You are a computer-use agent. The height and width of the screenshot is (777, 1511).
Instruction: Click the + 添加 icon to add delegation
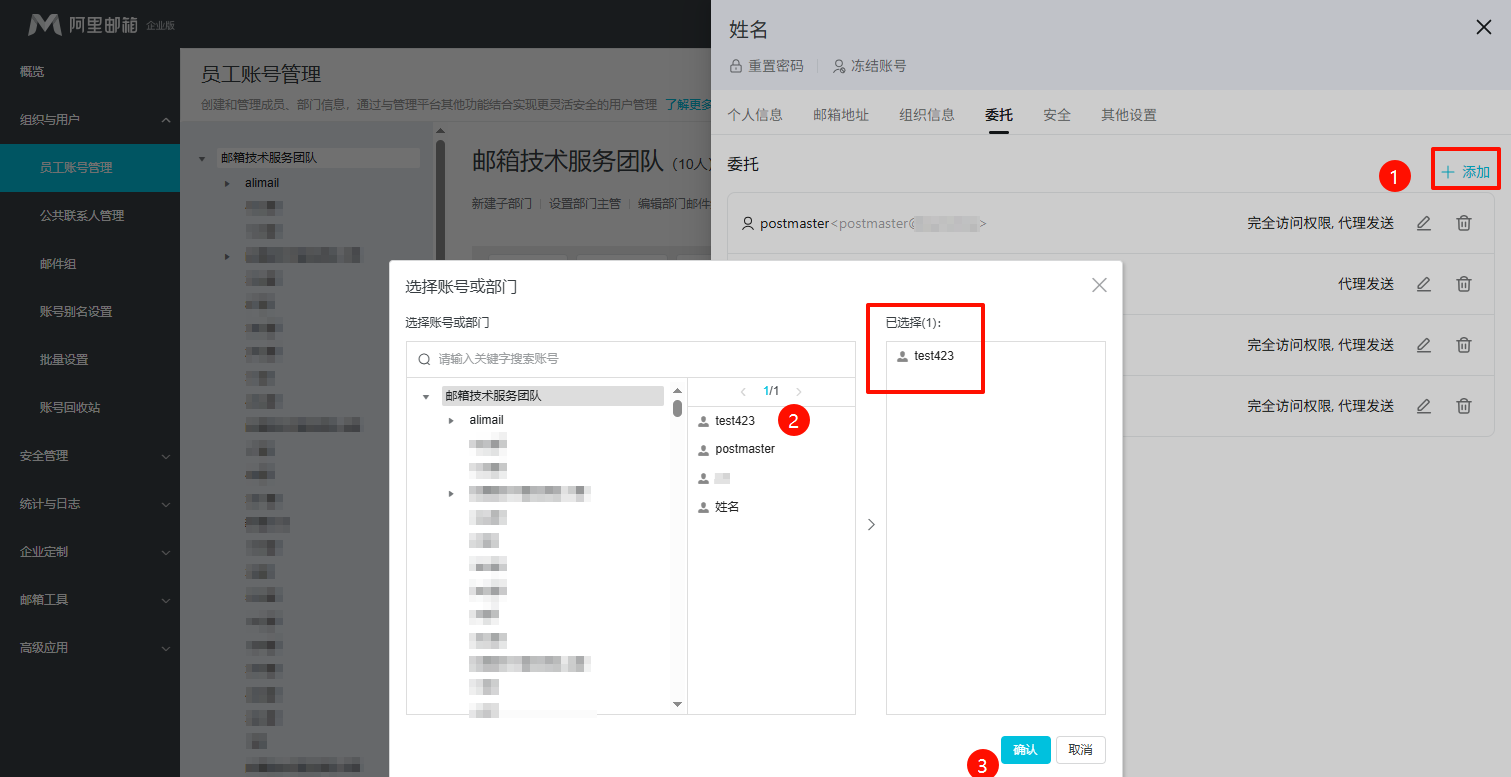pyautogui.click(x=1465, y=170)
